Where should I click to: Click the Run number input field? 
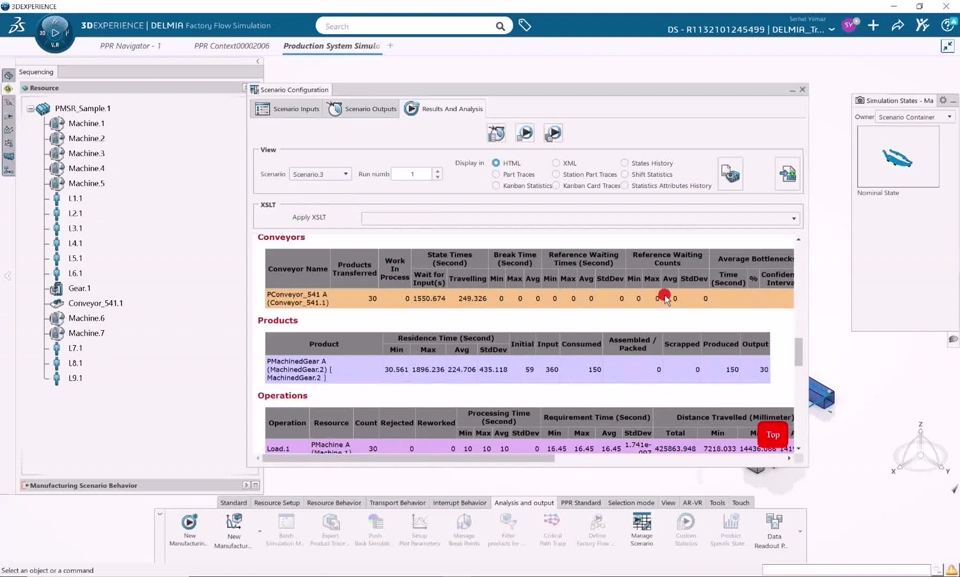click(x=412, y=174)
